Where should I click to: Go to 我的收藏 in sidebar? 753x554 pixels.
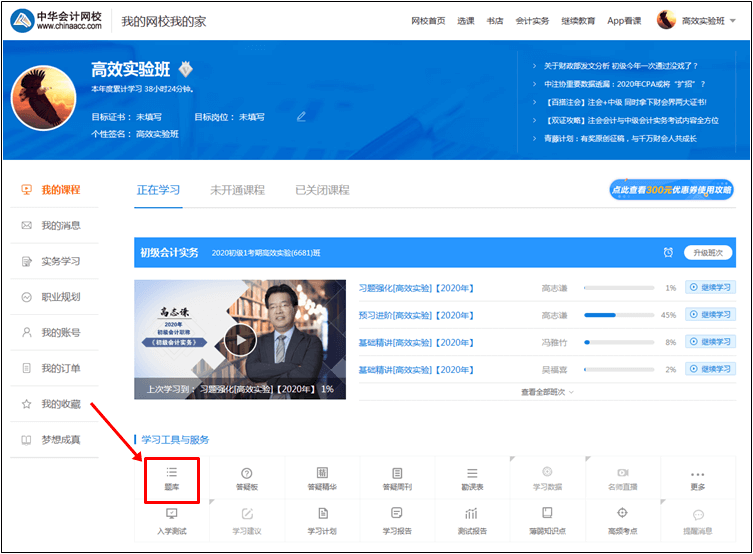coord(54,404)
